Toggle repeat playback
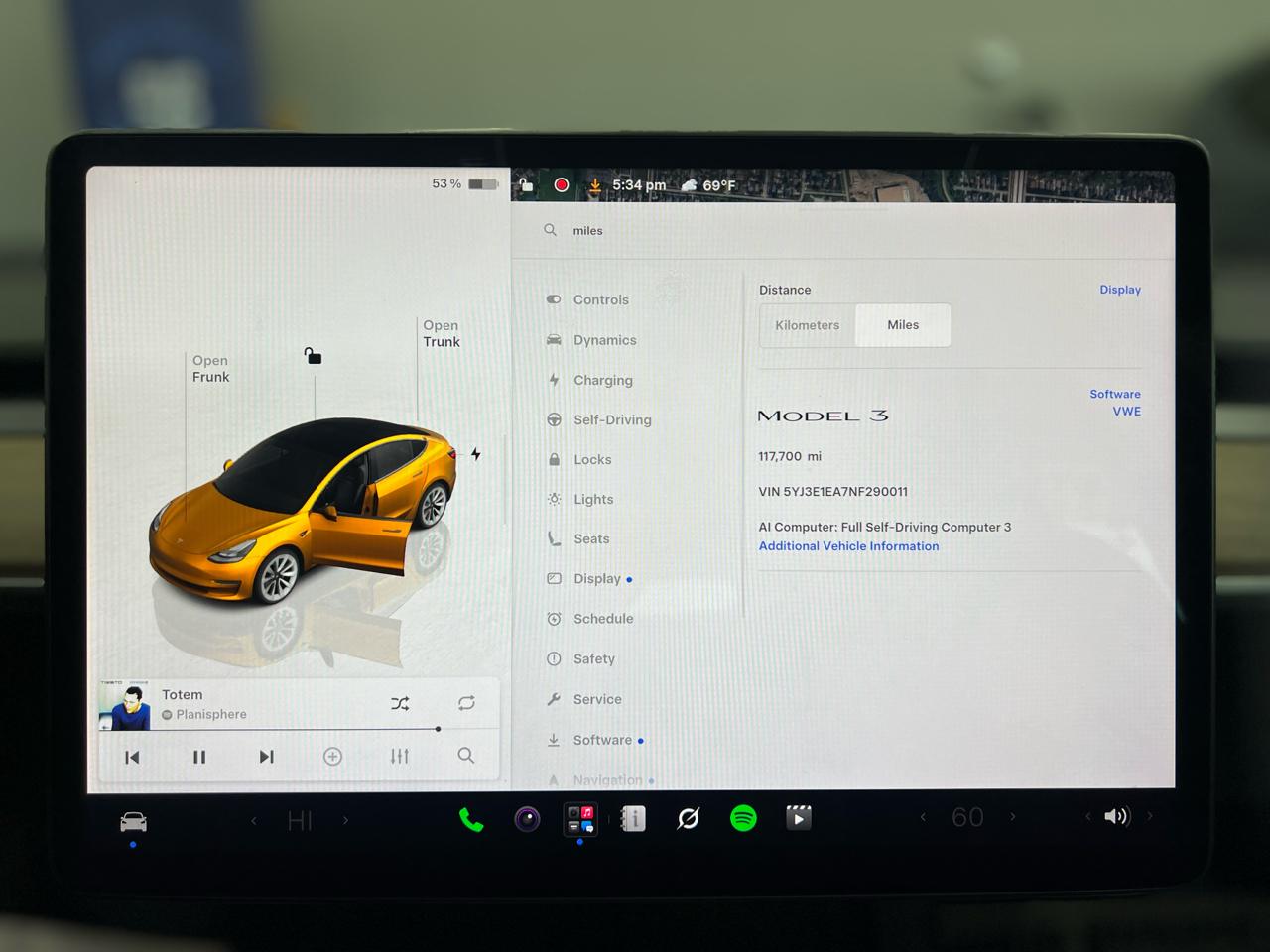Screen dimensions: 1270x952 (466, 703)
